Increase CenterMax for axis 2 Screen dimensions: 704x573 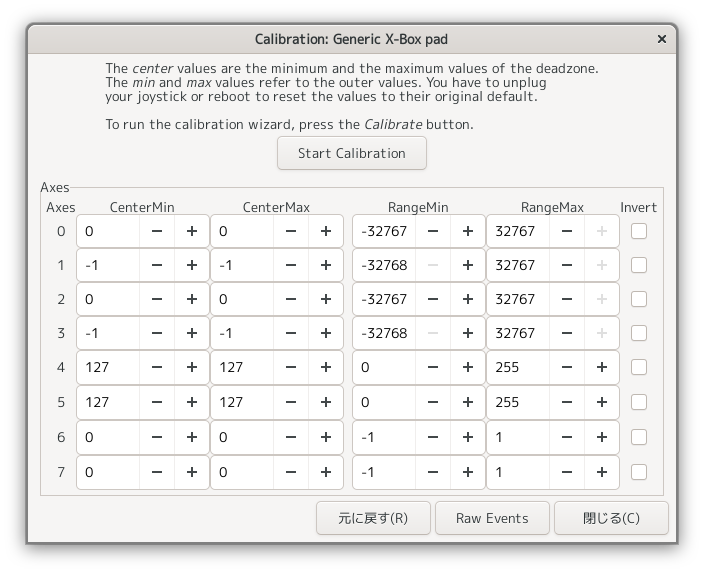(326, 299)
